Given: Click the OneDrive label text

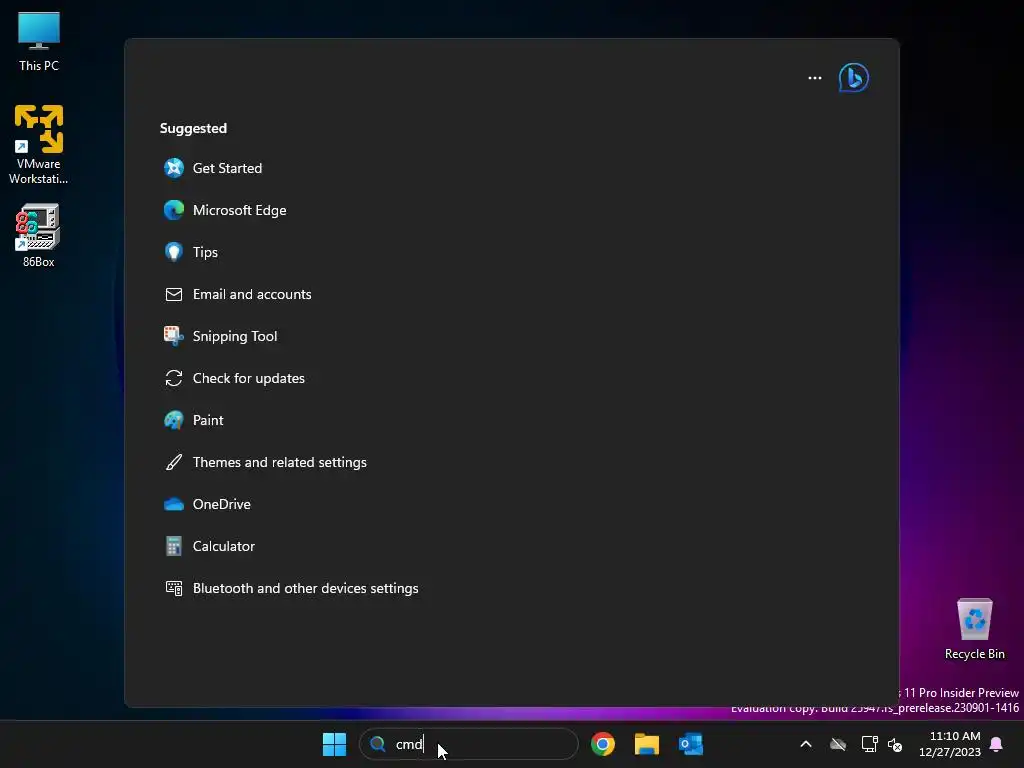Looking at the screenshot, I should click(221, 504).
